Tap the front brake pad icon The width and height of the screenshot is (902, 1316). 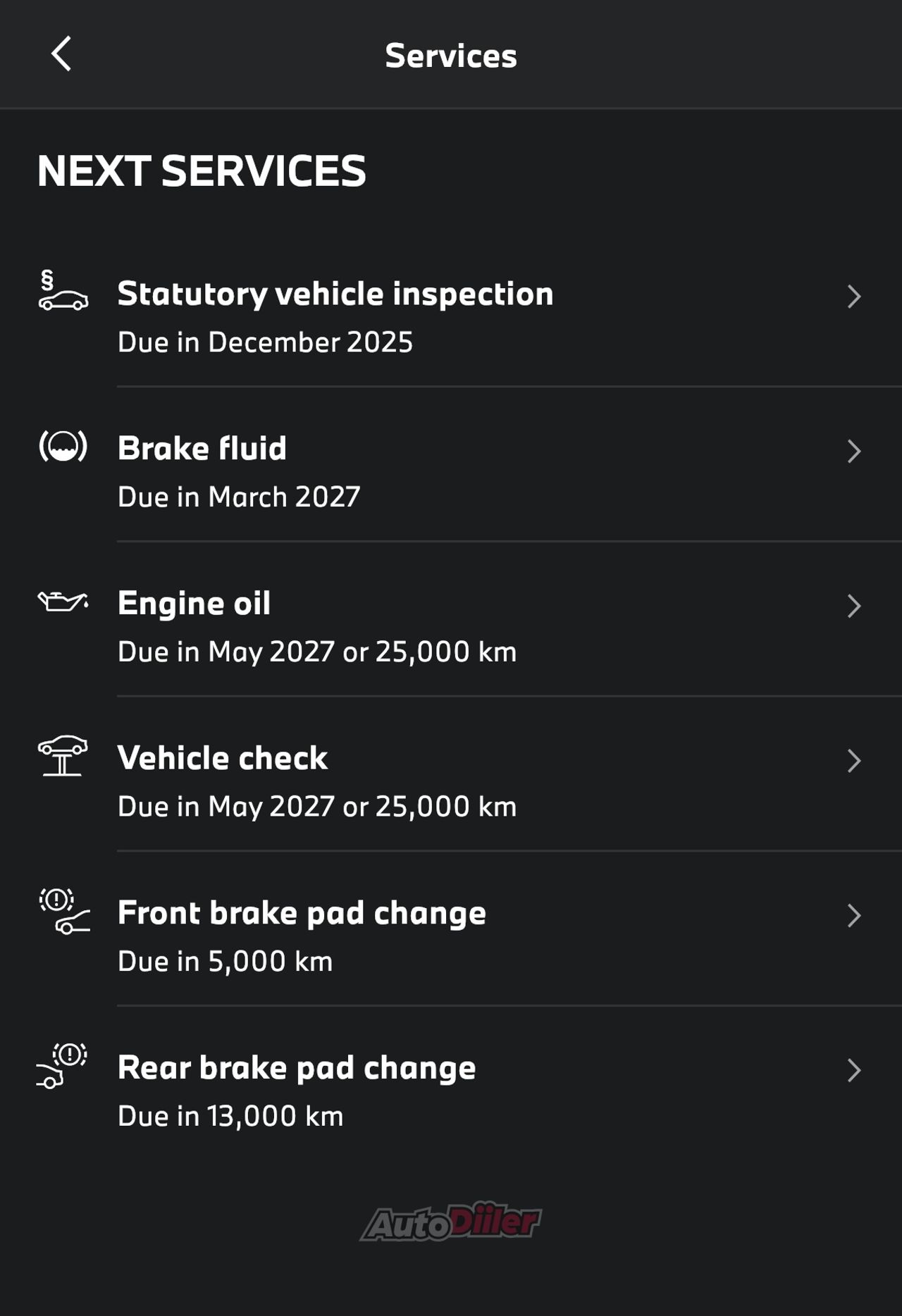(64, 911)
